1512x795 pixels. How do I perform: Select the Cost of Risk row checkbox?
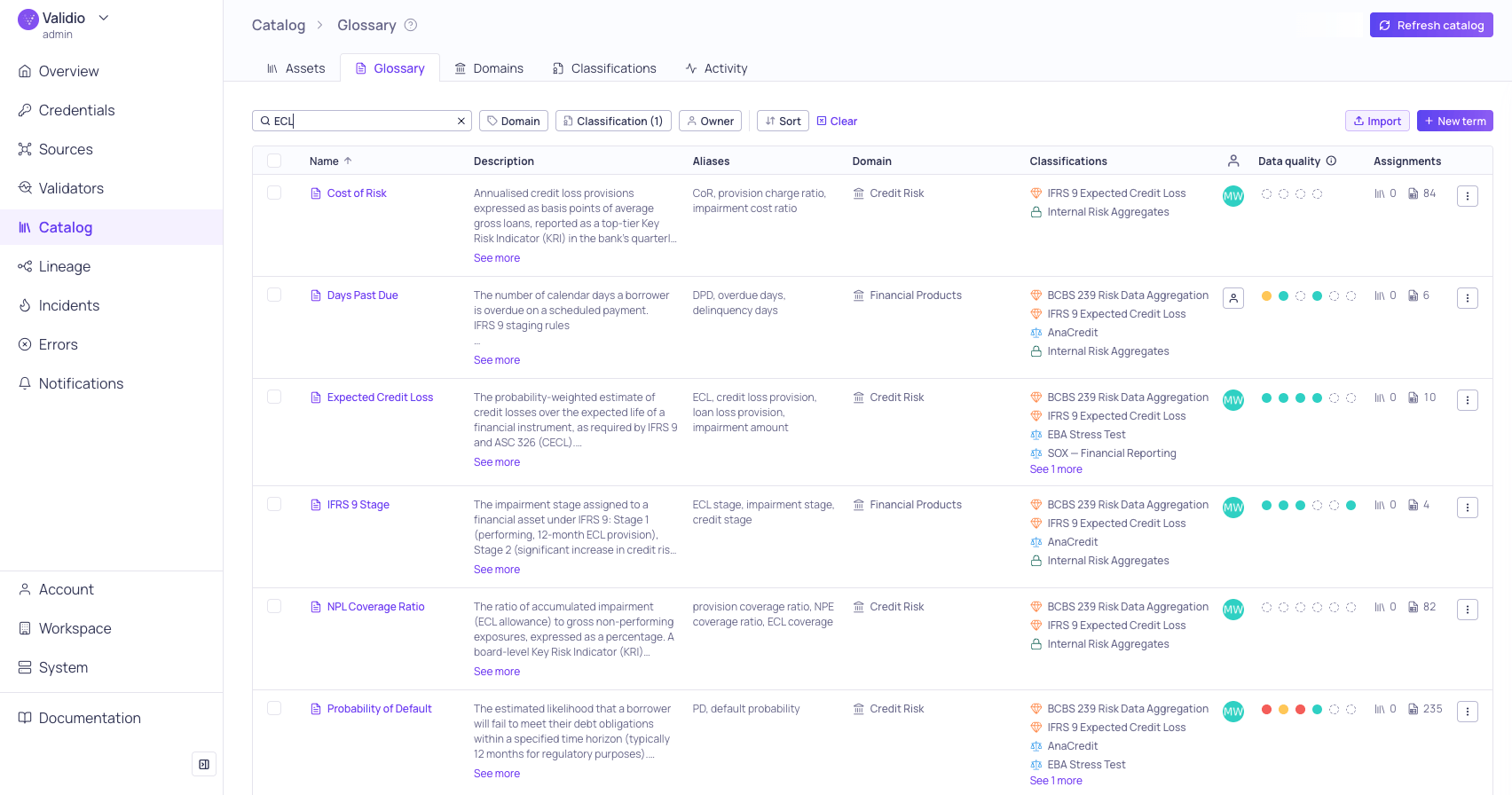pyautogui.click(x=274, y=193)
